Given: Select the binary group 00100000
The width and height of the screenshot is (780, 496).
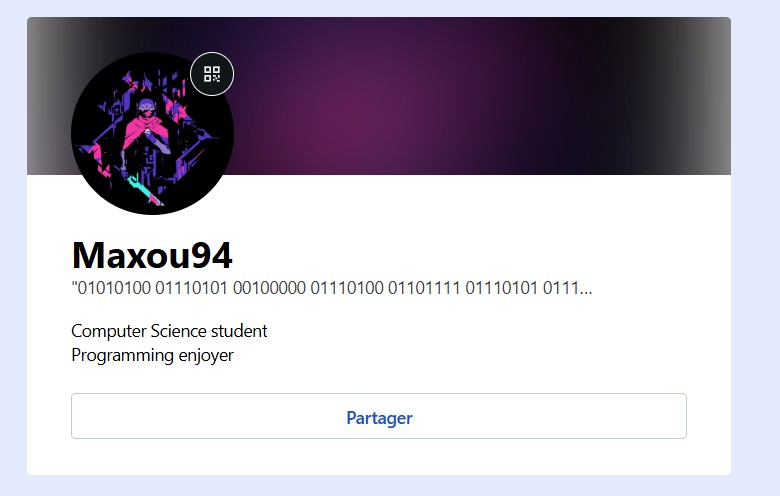Looking at the screenshot, I should [269, 288].
